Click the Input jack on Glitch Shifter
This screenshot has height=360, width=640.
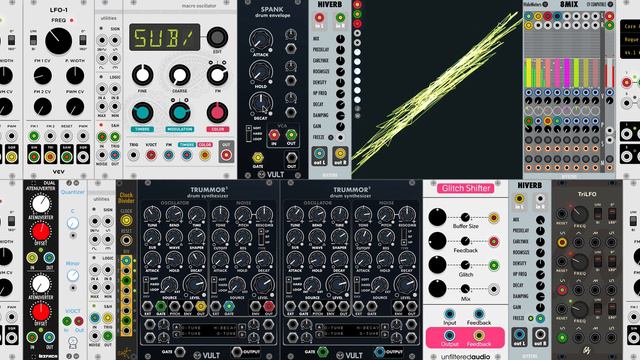pos(449,313)
